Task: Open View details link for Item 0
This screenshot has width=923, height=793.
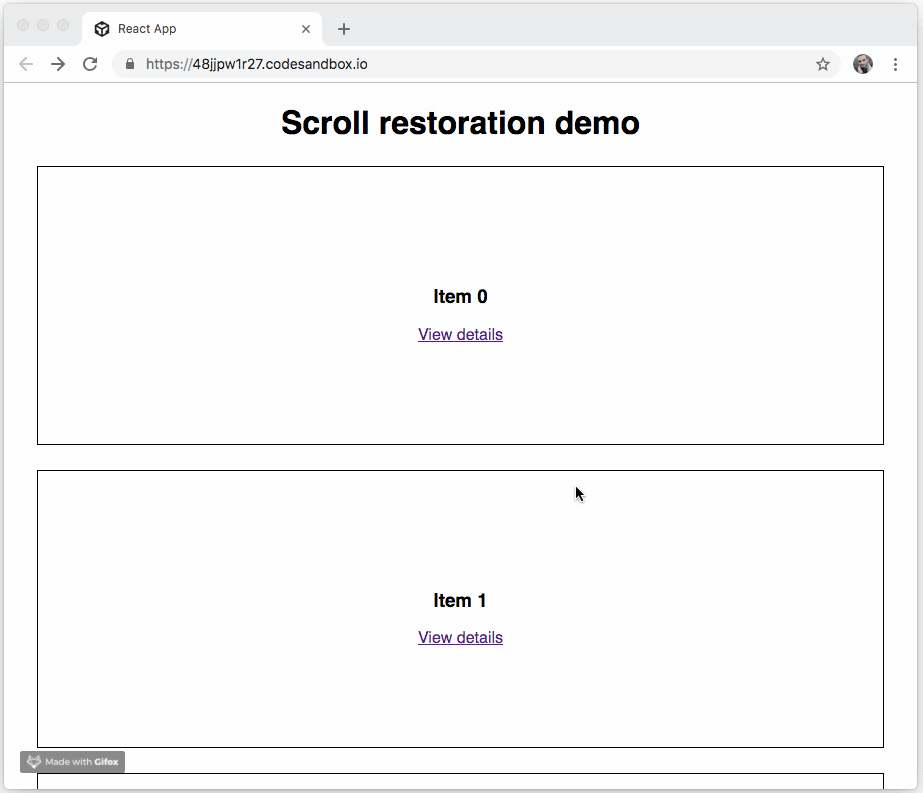Action: pos(460,334)
